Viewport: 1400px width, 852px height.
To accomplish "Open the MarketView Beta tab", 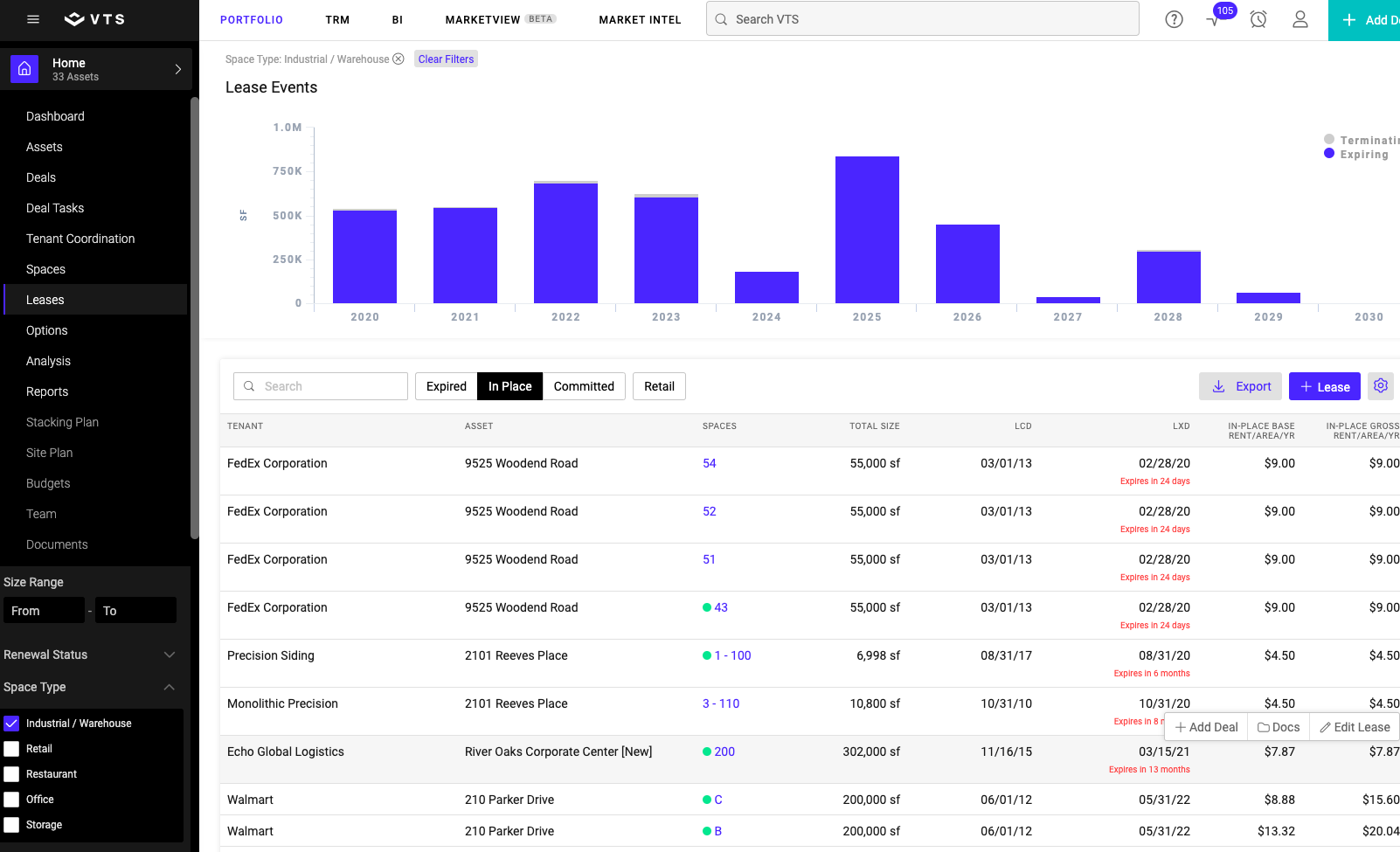I will coord(500,20).
